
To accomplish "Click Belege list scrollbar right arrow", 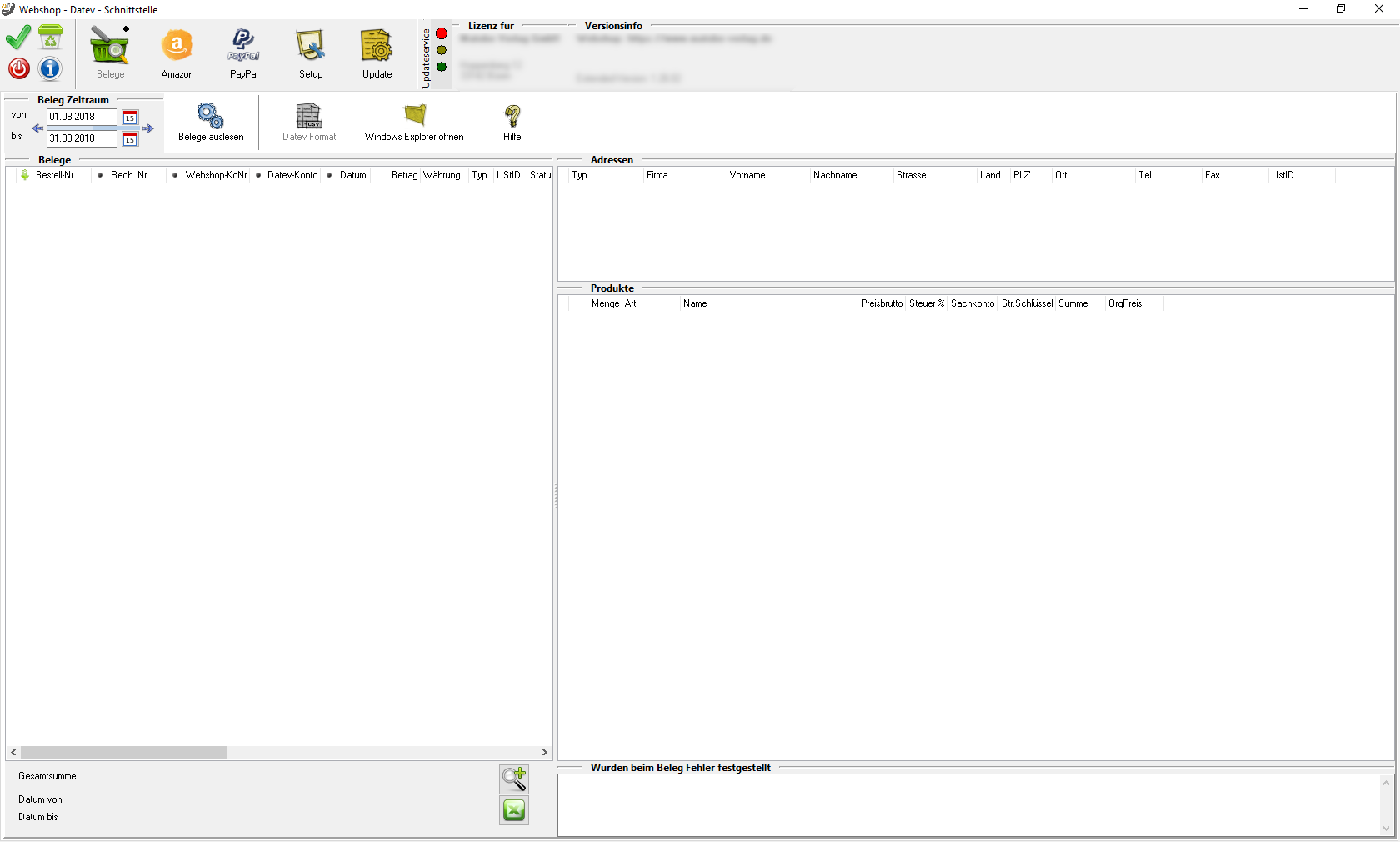I will click(545, 752).
